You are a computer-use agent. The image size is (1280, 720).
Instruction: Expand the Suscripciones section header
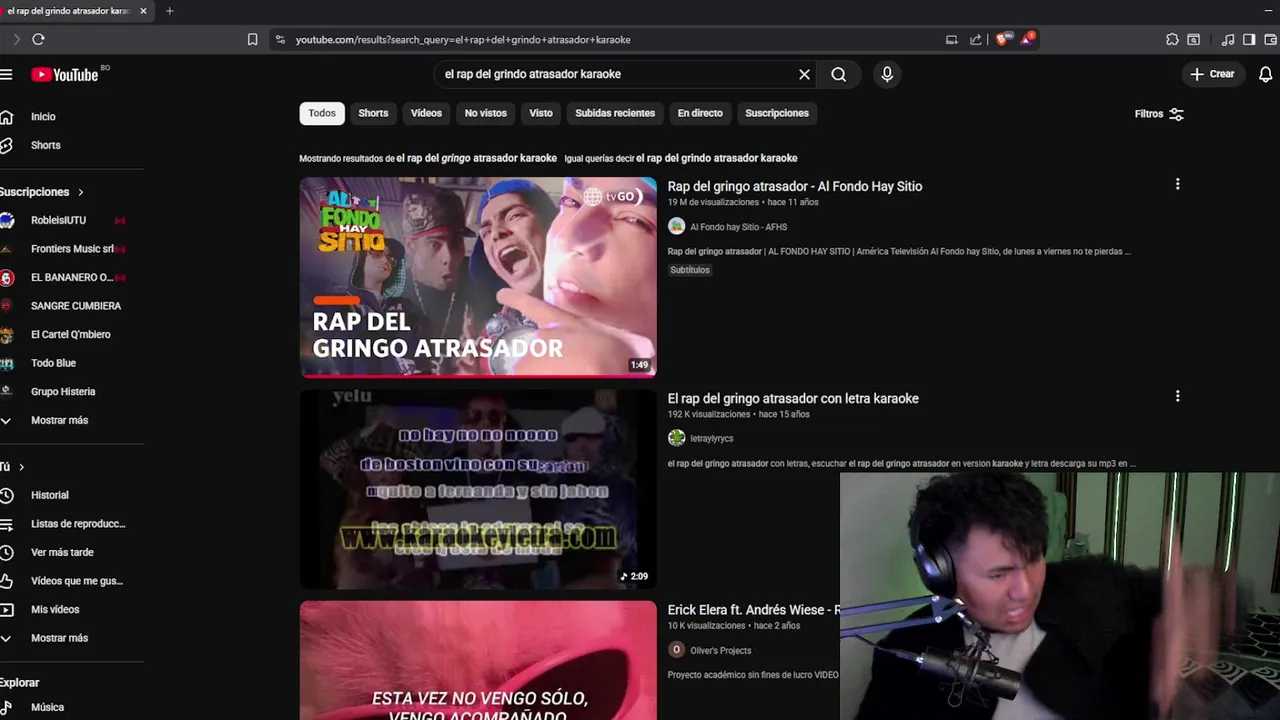(42, 192)
